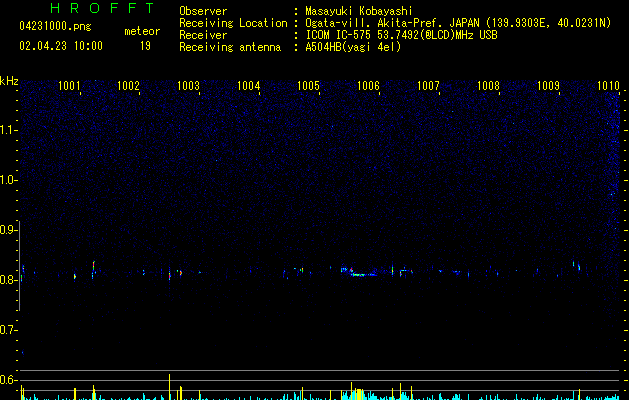629x400 pixels.
Task: Click the antenna value A504HB(yagi 4el)
Action: point(353,47)
